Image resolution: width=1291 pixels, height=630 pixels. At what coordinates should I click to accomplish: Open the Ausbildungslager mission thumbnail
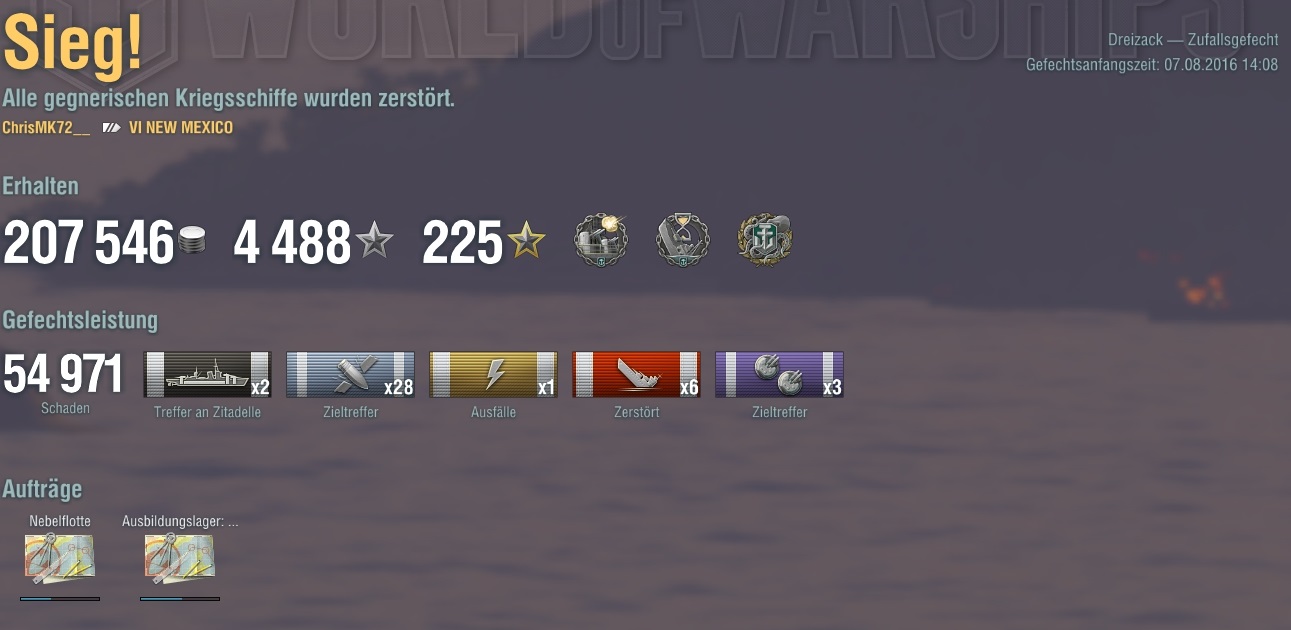pyautogui.click(x=180, y=559)
